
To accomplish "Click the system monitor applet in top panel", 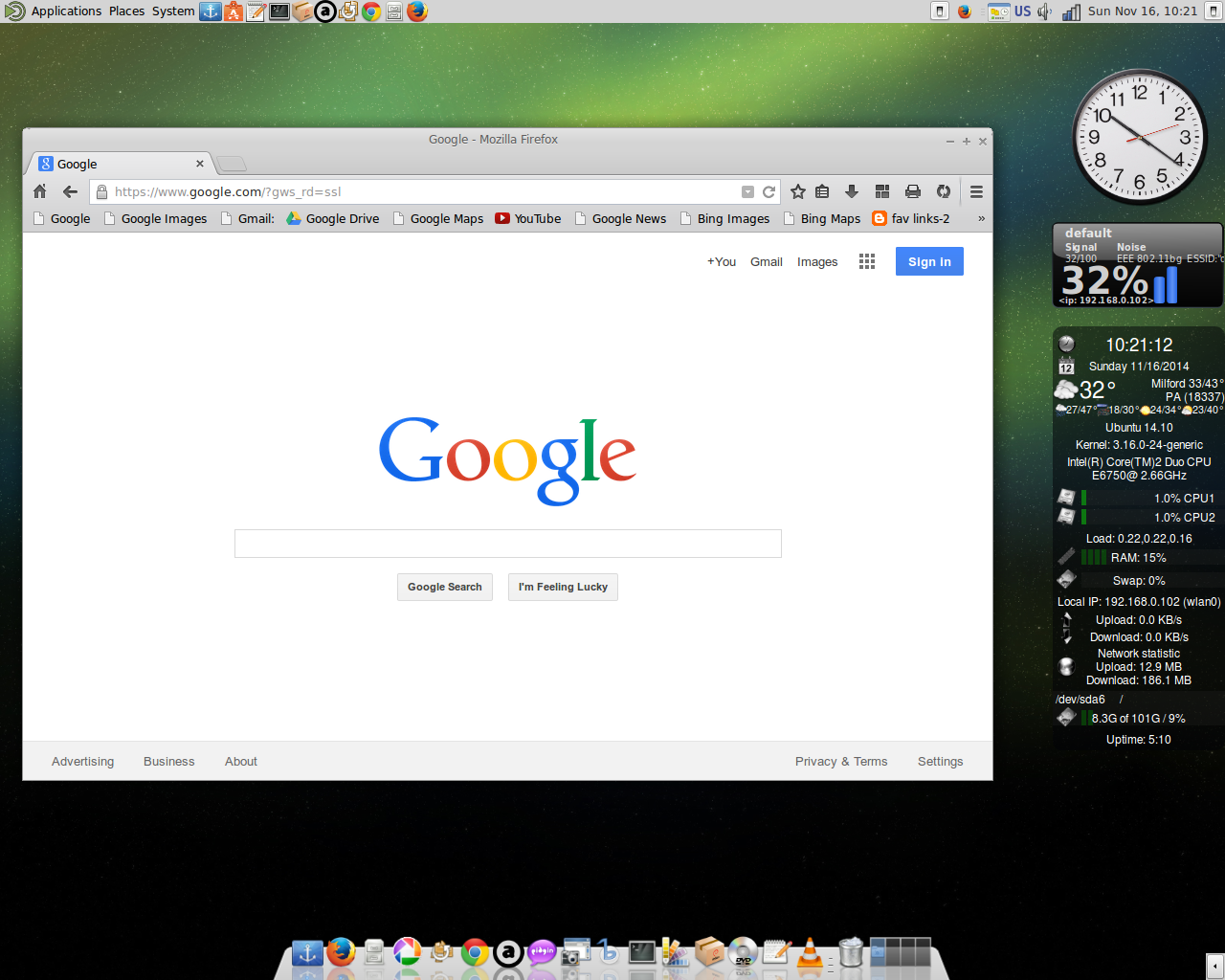I will tap(999, 11).
